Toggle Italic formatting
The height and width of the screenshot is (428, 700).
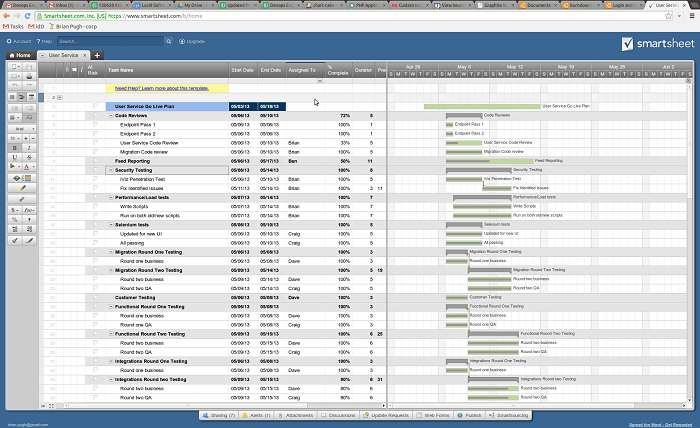[x=29, y=148]
